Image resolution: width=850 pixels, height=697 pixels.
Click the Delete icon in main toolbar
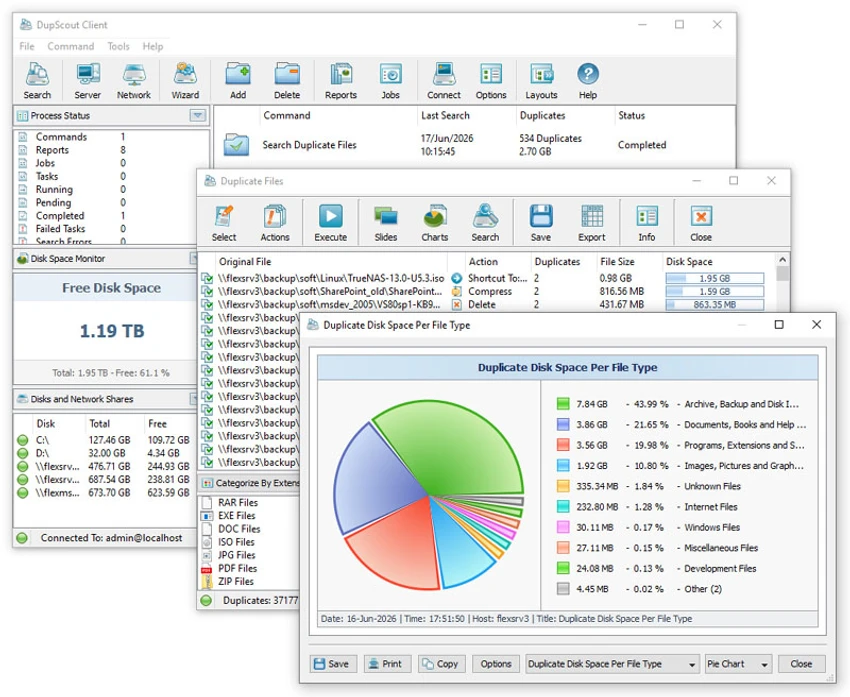pos(287,81)
